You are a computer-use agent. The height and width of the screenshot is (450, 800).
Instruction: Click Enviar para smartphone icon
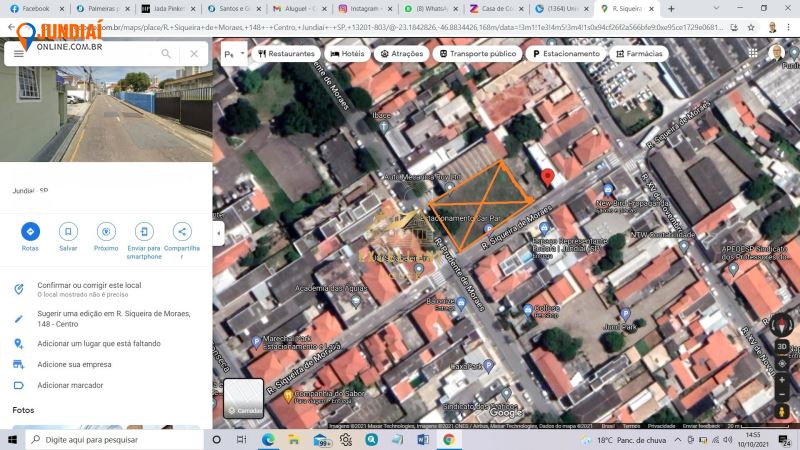[x=144, y=232]
